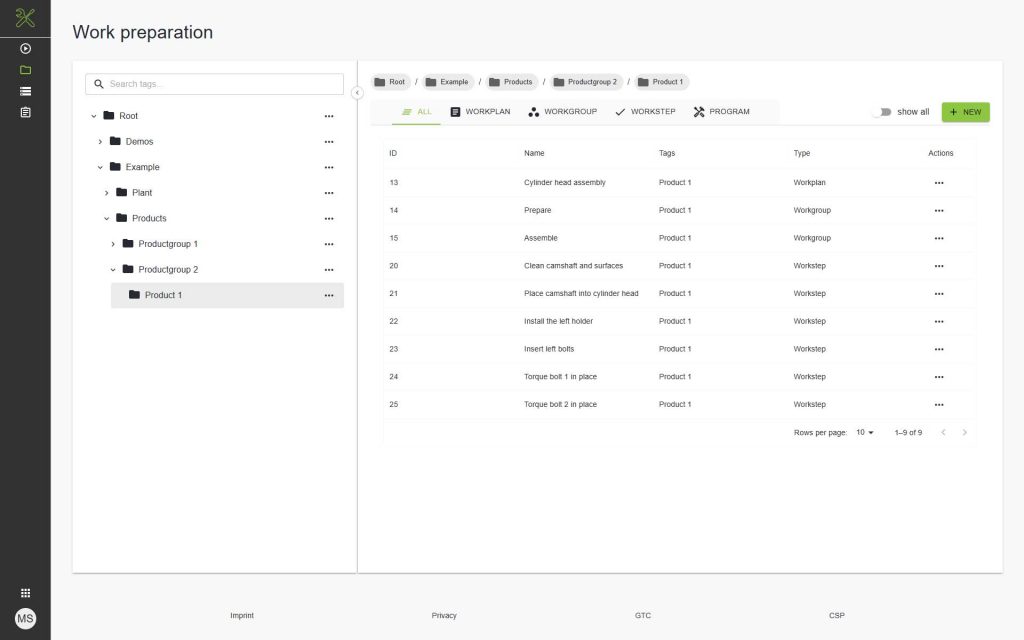
Task: Collapse the tag tree side panel
Action: (x=357, y=92)
